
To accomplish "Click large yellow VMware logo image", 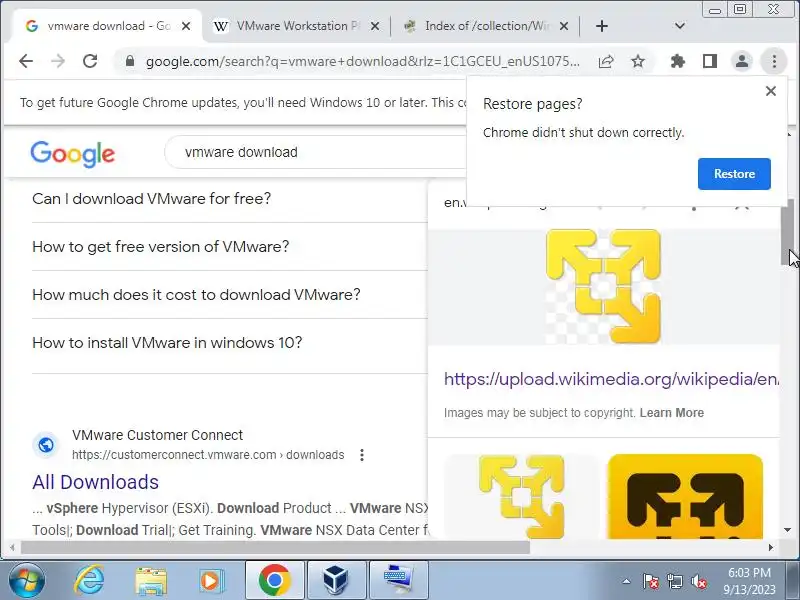I will click(603, 287).
